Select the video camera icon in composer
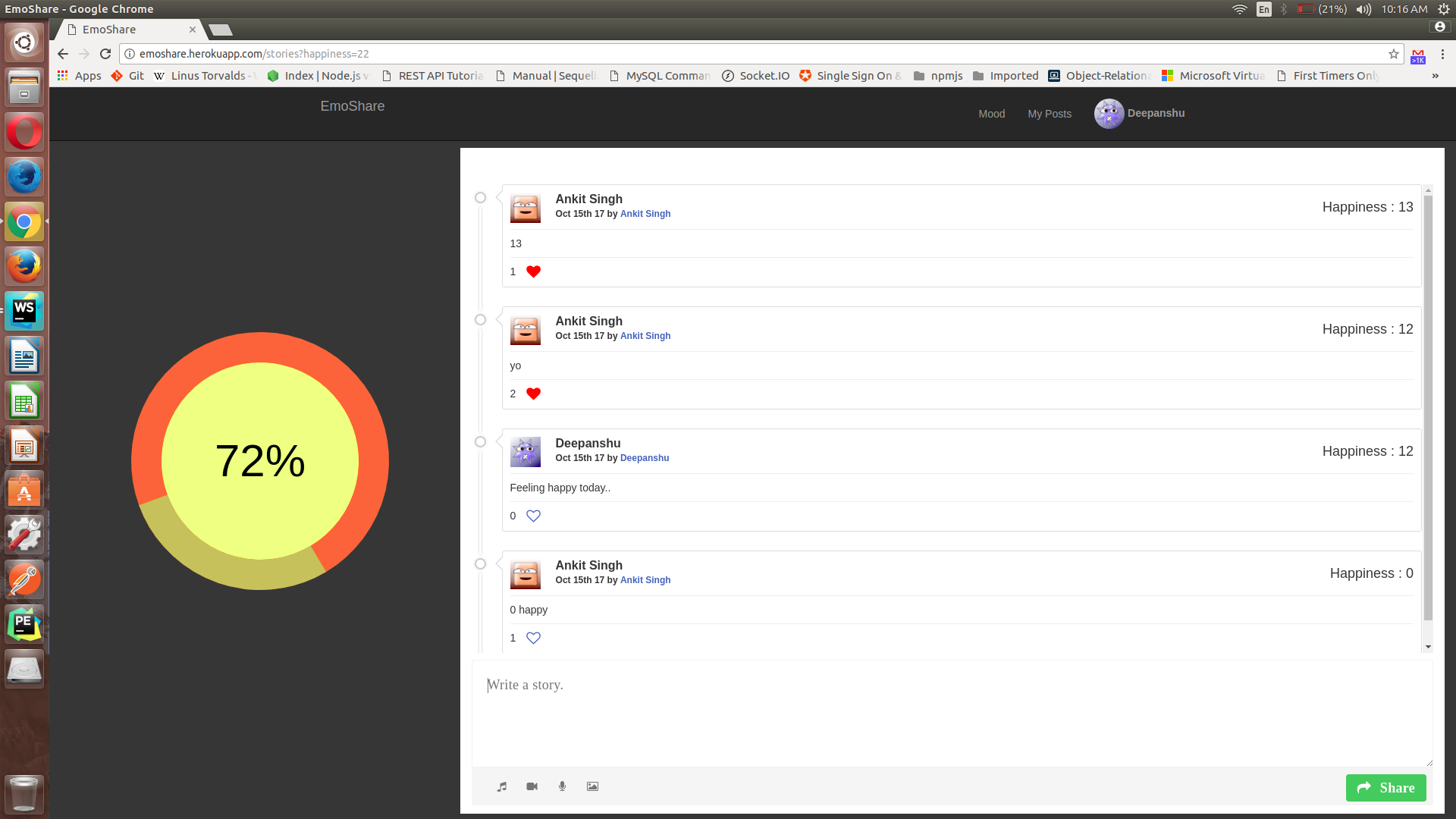Viewport: 1456px width, 819px height. (x=532, y=786)
